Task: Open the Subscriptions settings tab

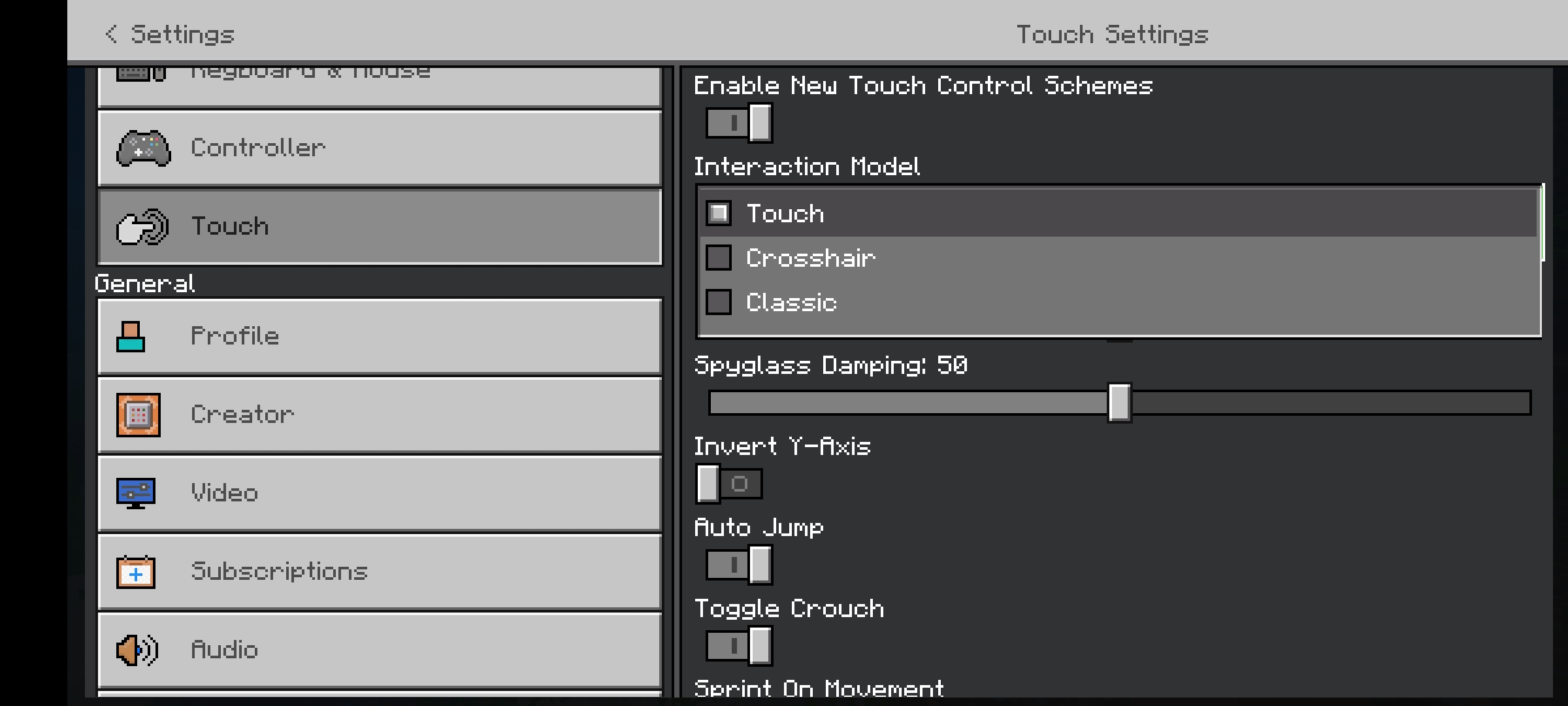Action: coord(379,572)
